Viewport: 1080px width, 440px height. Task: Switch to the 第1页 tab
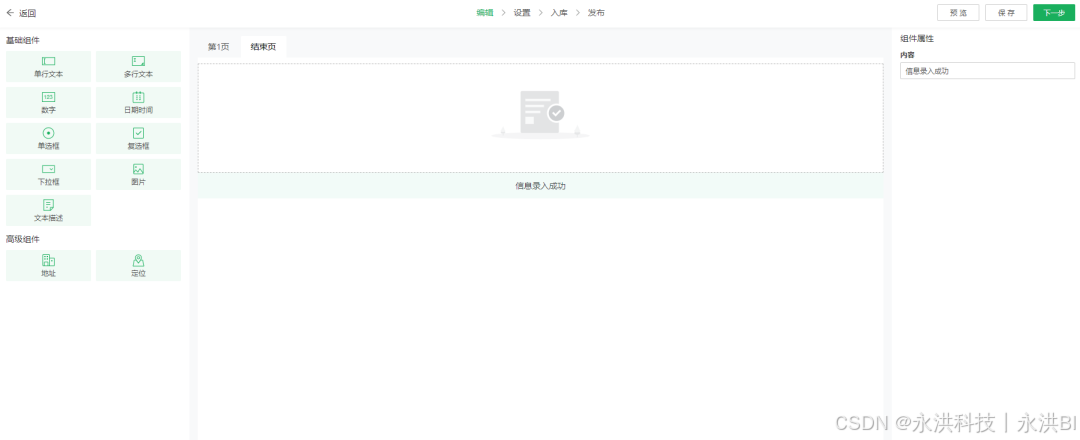click(x=218, y=47)
